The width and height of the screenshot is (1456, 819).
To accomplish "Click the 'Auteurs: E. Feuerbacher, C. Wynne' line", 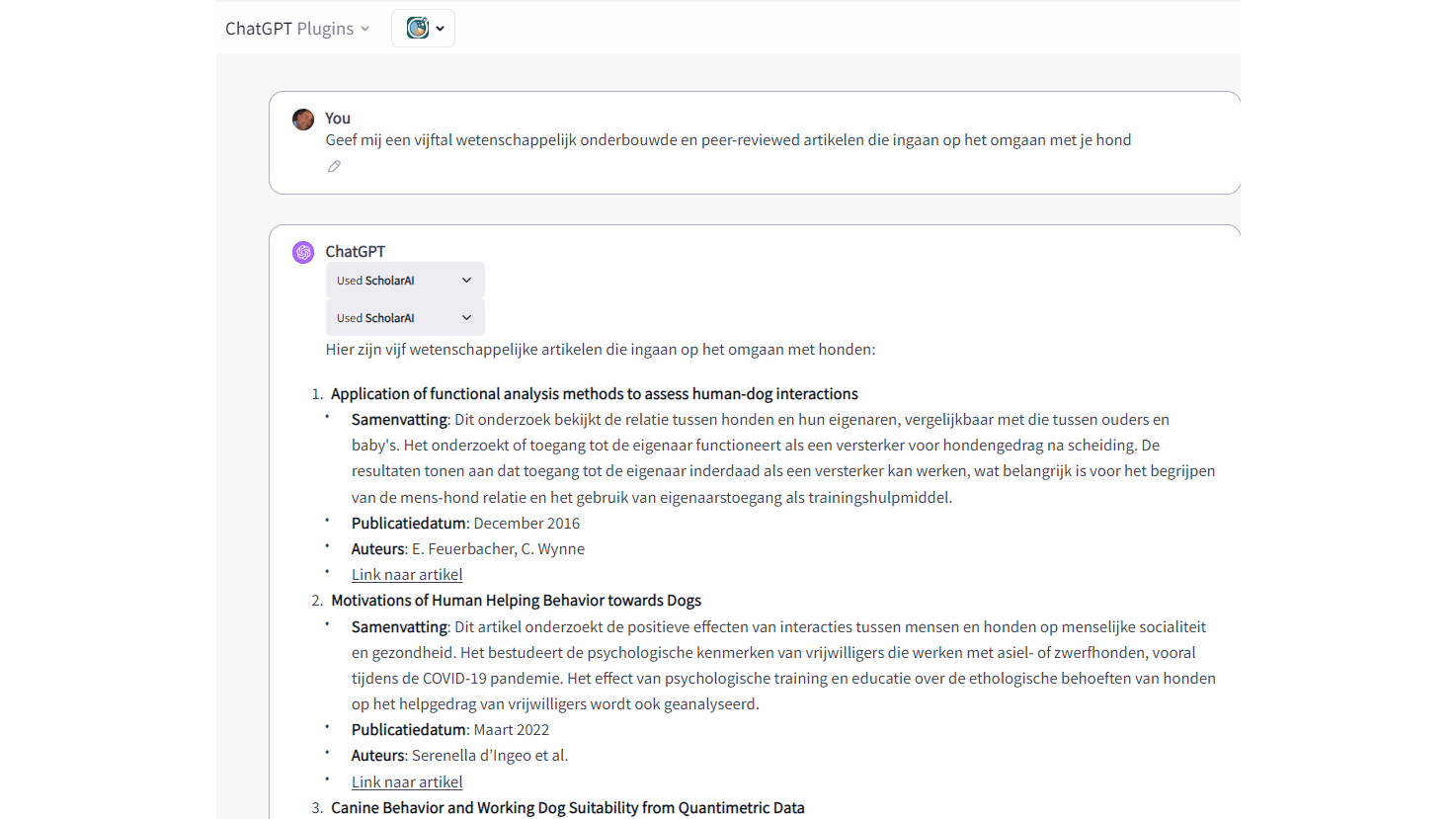I will coord(467,549).
